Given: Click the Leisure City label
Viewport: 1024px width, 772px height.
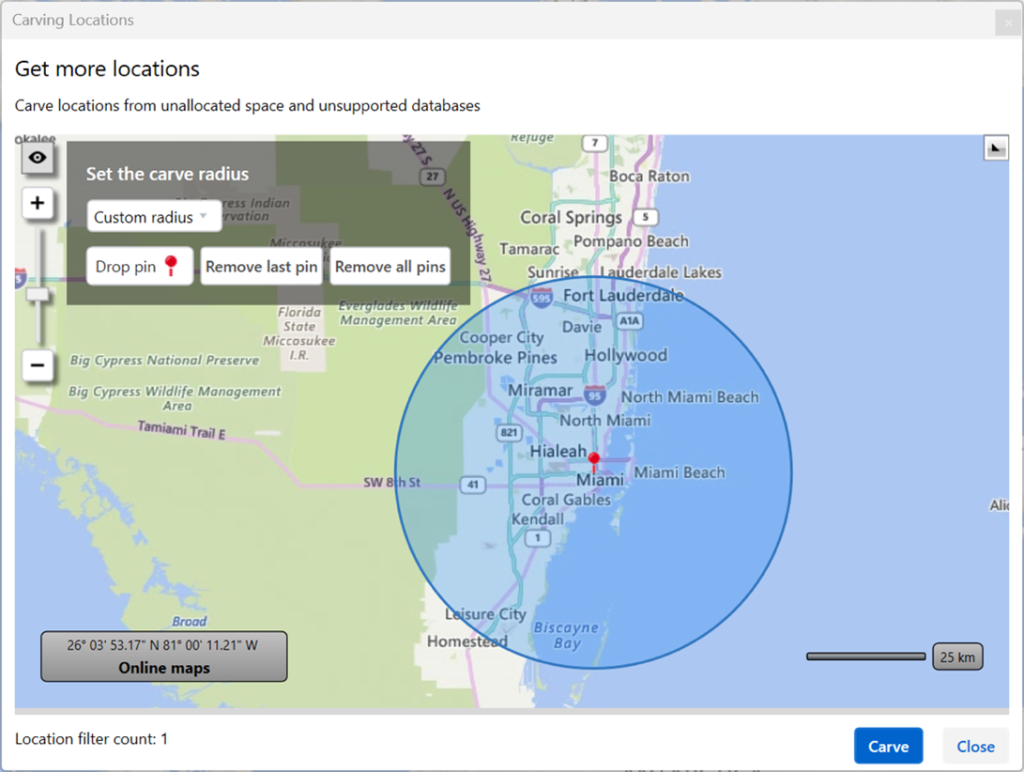Looking at the screenshot, I should [485, 615].
